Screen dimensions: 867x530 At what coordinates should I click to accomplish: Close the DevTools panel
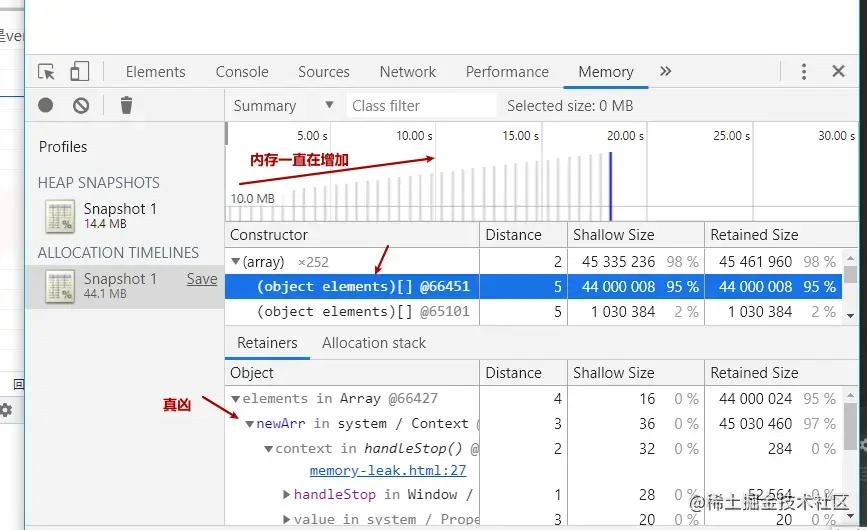(838, 71)
